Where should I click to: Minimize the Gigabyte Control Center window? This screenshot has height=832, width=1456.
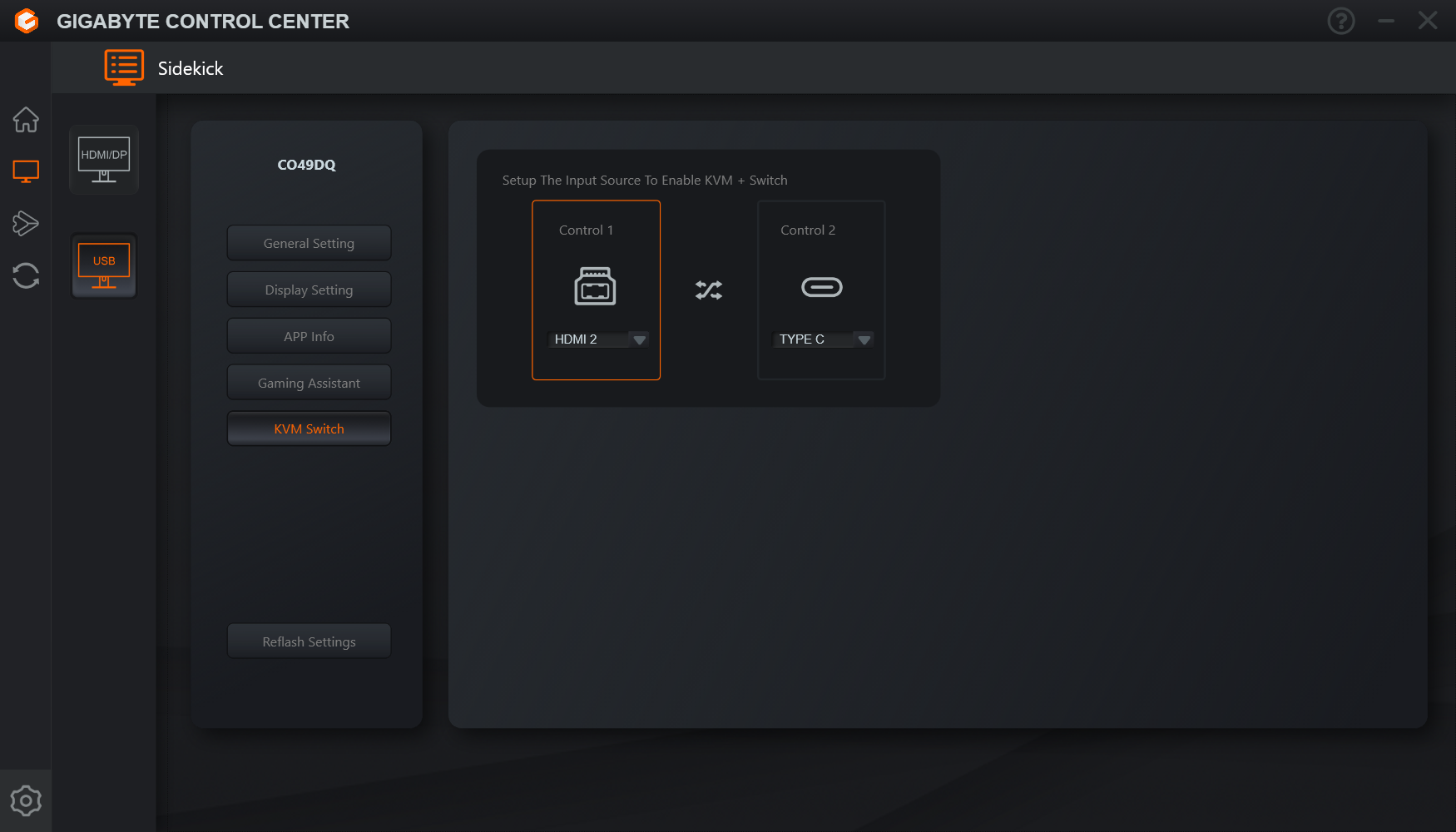[x=1386, y=21]
